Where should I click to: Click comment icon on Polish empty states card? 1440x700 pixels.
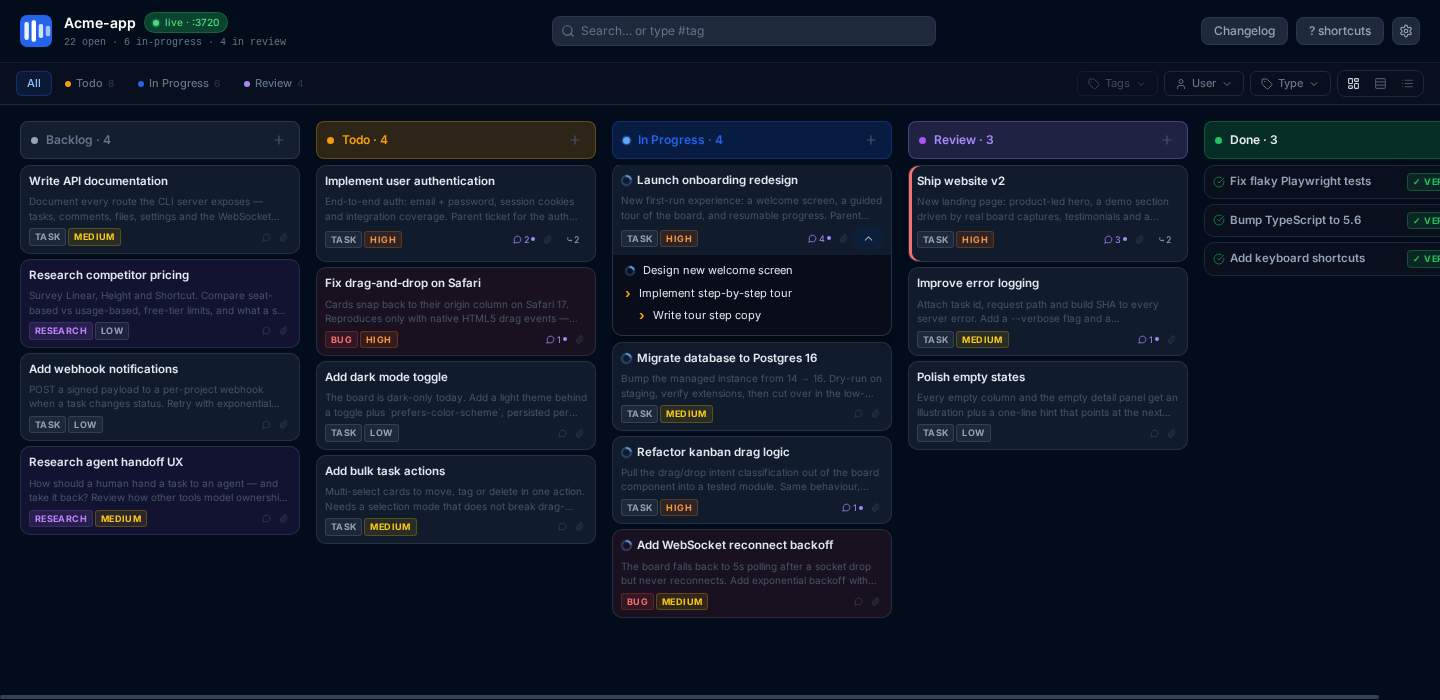point(1154,434)
